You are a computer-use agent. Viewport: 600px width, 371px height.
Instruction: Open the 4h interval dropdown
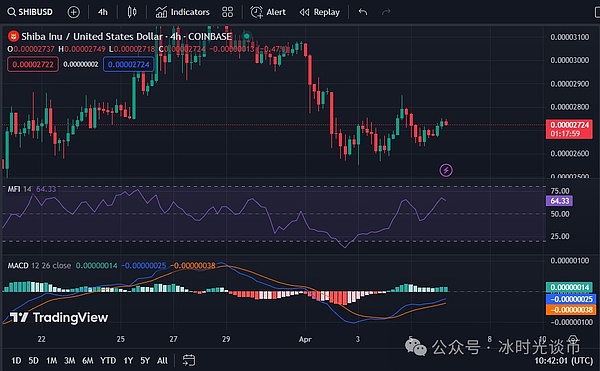pyautogui.click(x=103, y=12)
